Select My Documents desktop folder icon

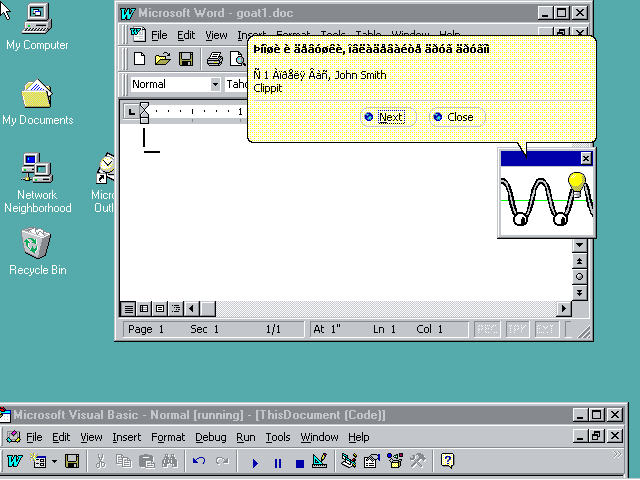pos(37,103)
